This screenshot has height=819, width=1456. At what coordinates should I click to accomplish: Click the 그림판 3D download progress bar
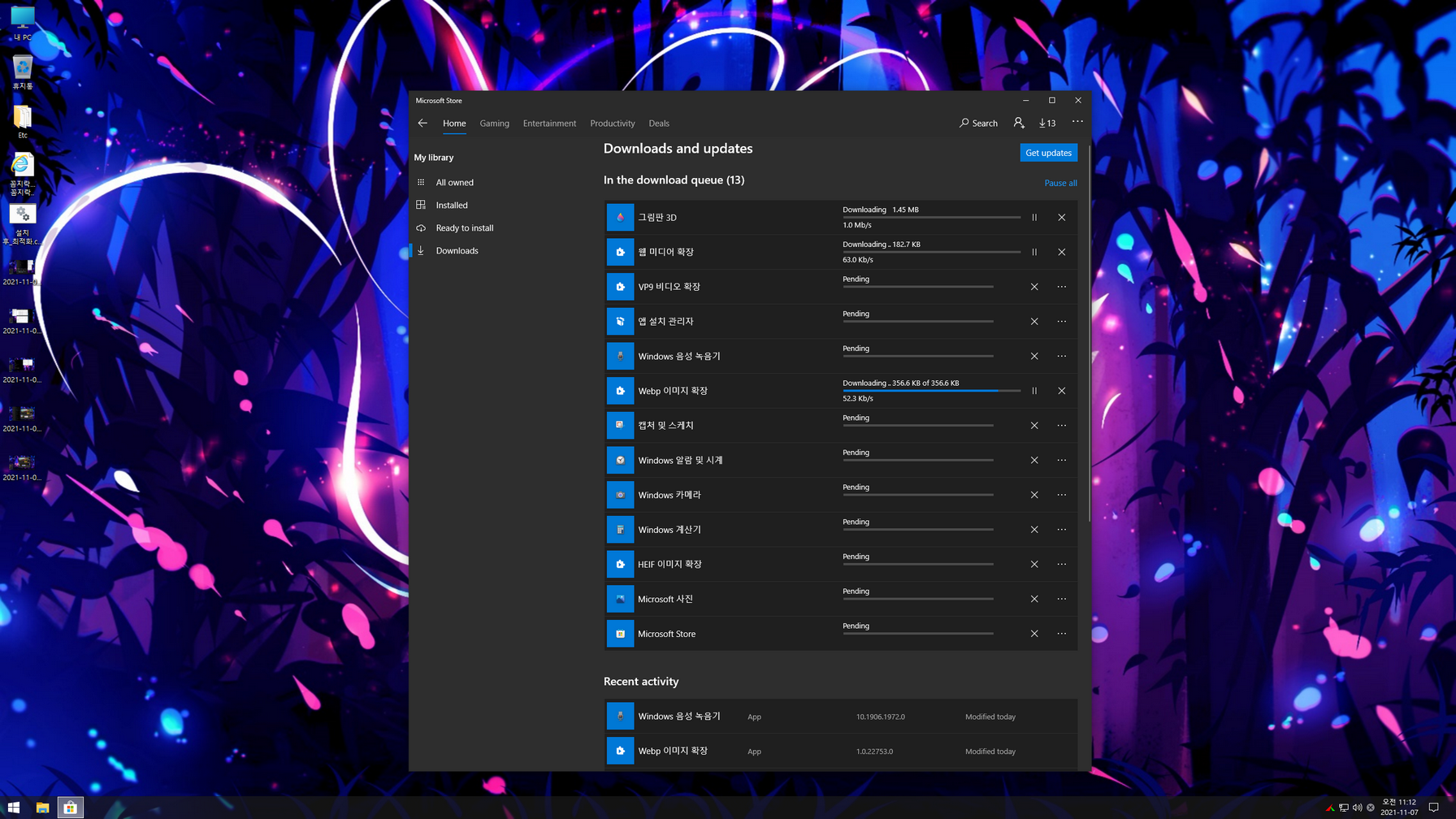pos(931,217)
